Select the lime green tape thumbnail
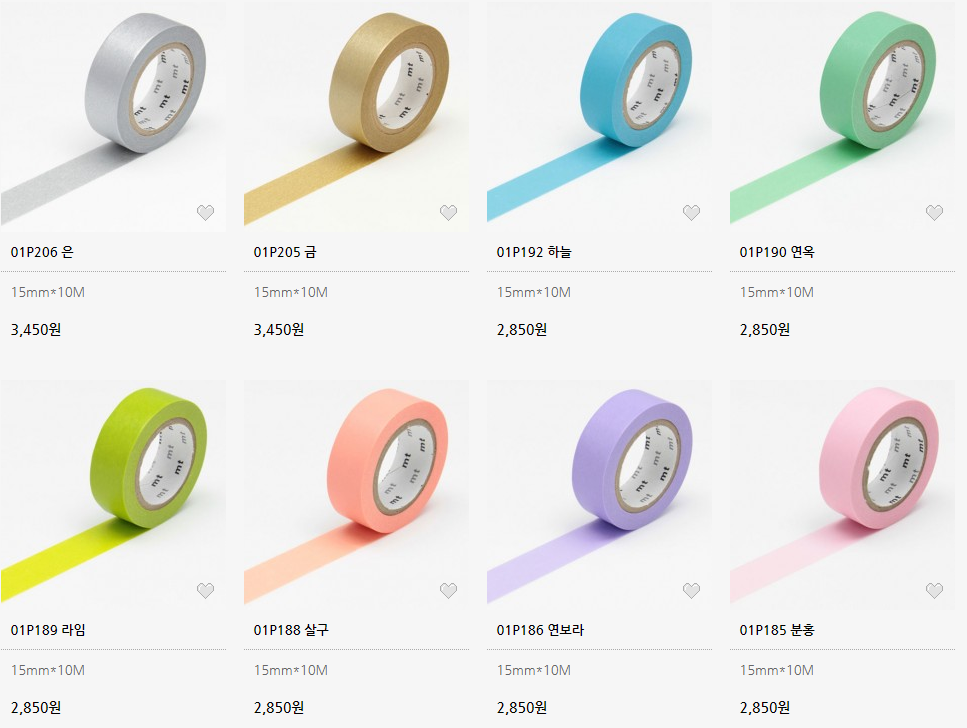 click(113, 495)
